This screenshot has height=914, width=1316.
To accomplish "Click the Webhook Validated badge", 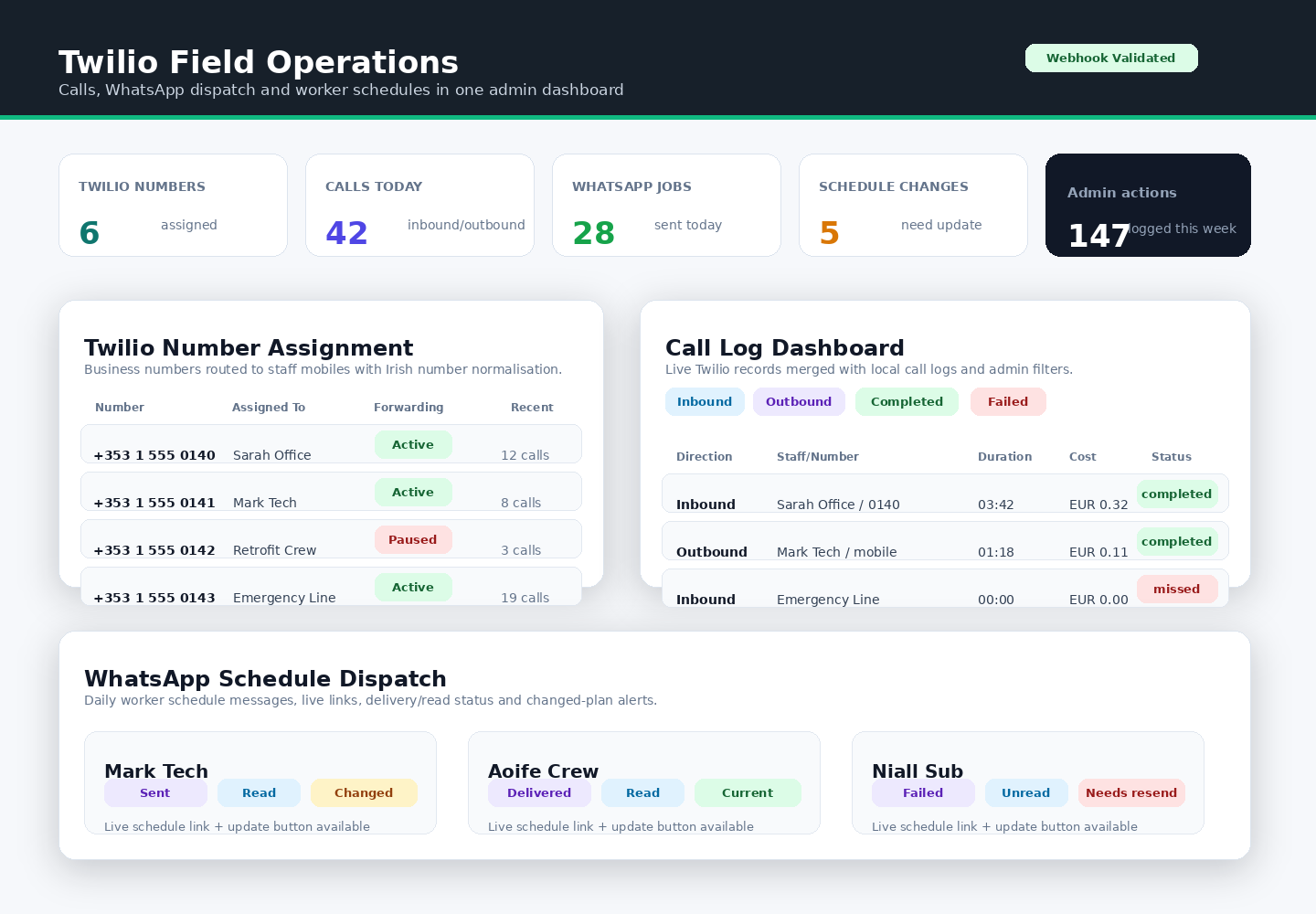I will click(x=1111, y=58).
